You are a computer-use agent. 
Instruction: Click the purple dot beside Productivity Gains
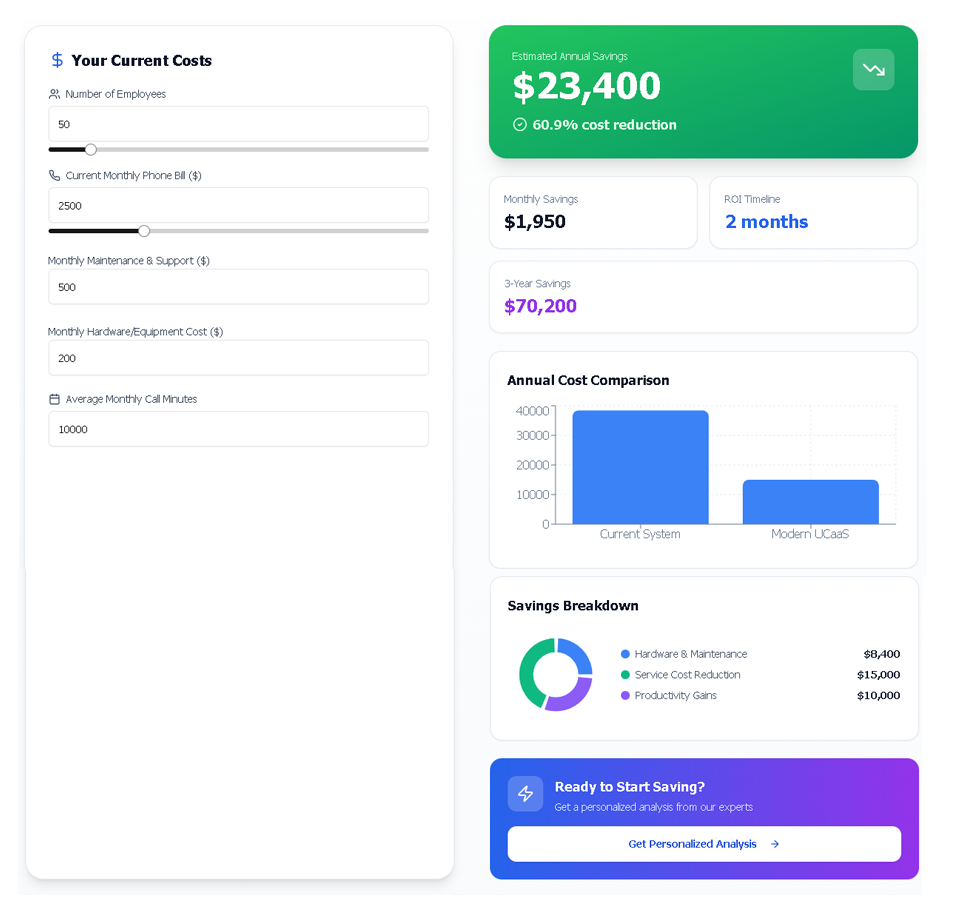(x=623, y=696)
